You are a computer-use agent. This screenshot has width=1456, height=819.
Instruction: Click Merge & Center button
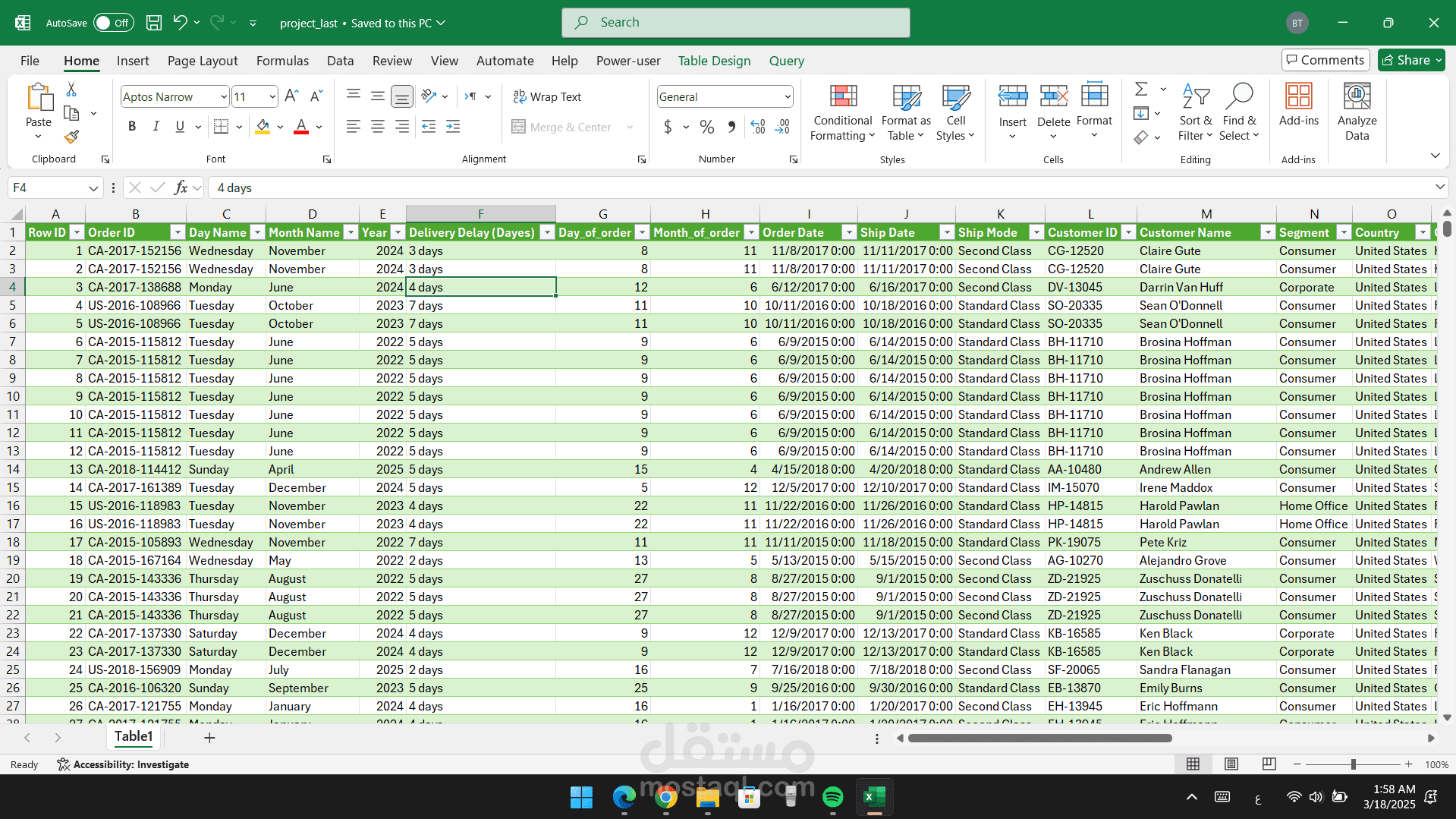[x=562, y=127]
